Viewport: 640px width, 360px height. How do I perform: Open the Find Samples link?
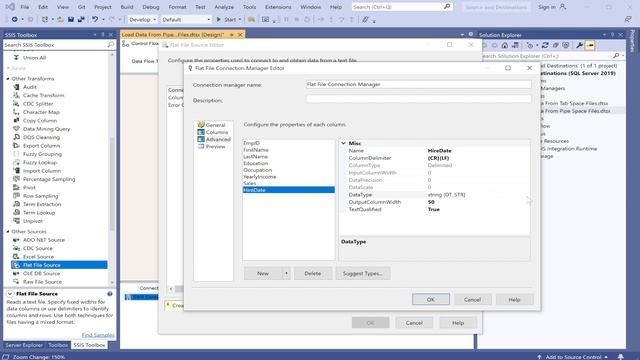pos(98,335)
